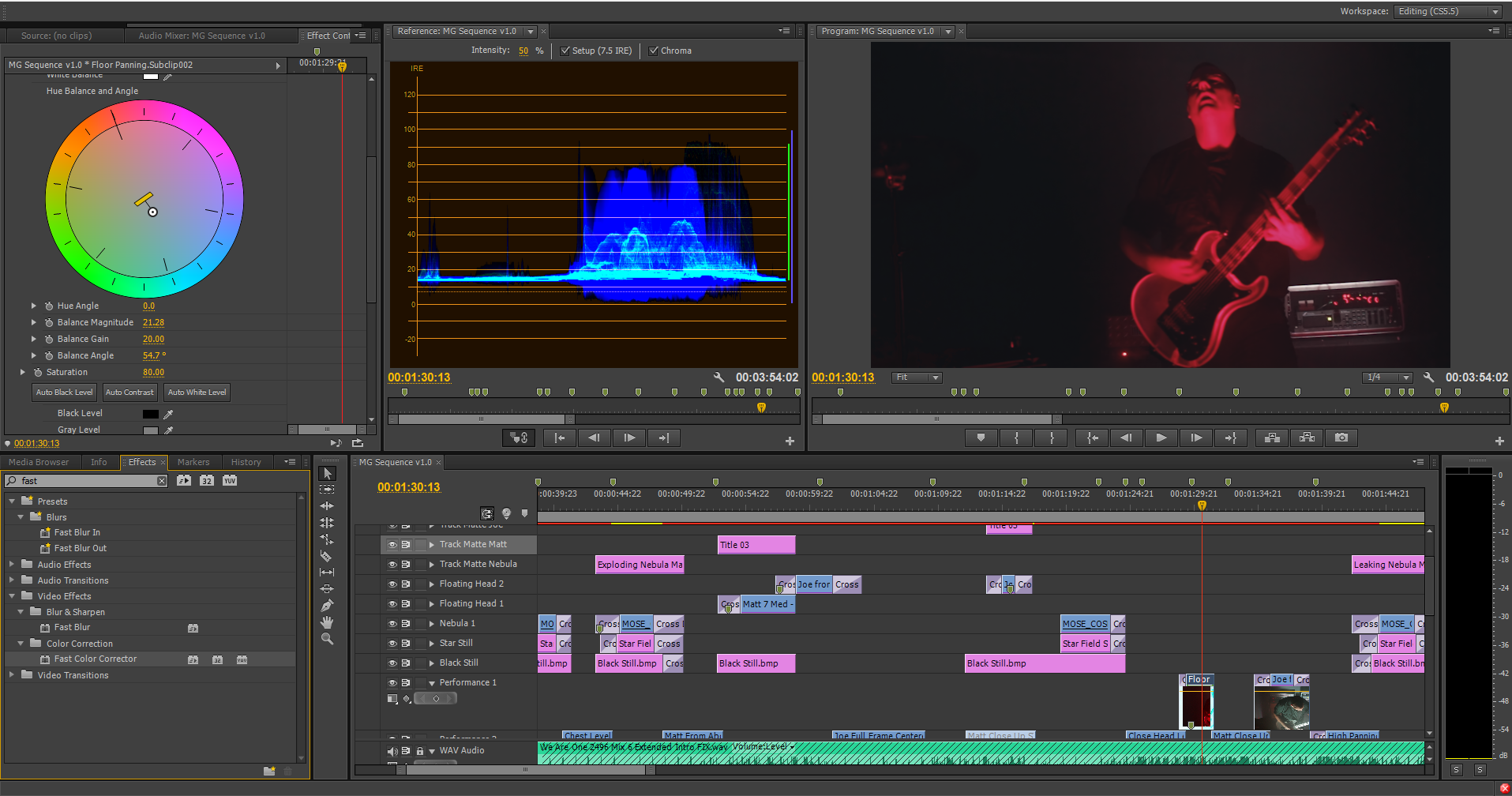Expand the Floating Head 1 track
1512x796 pixels.
(432, 604)
